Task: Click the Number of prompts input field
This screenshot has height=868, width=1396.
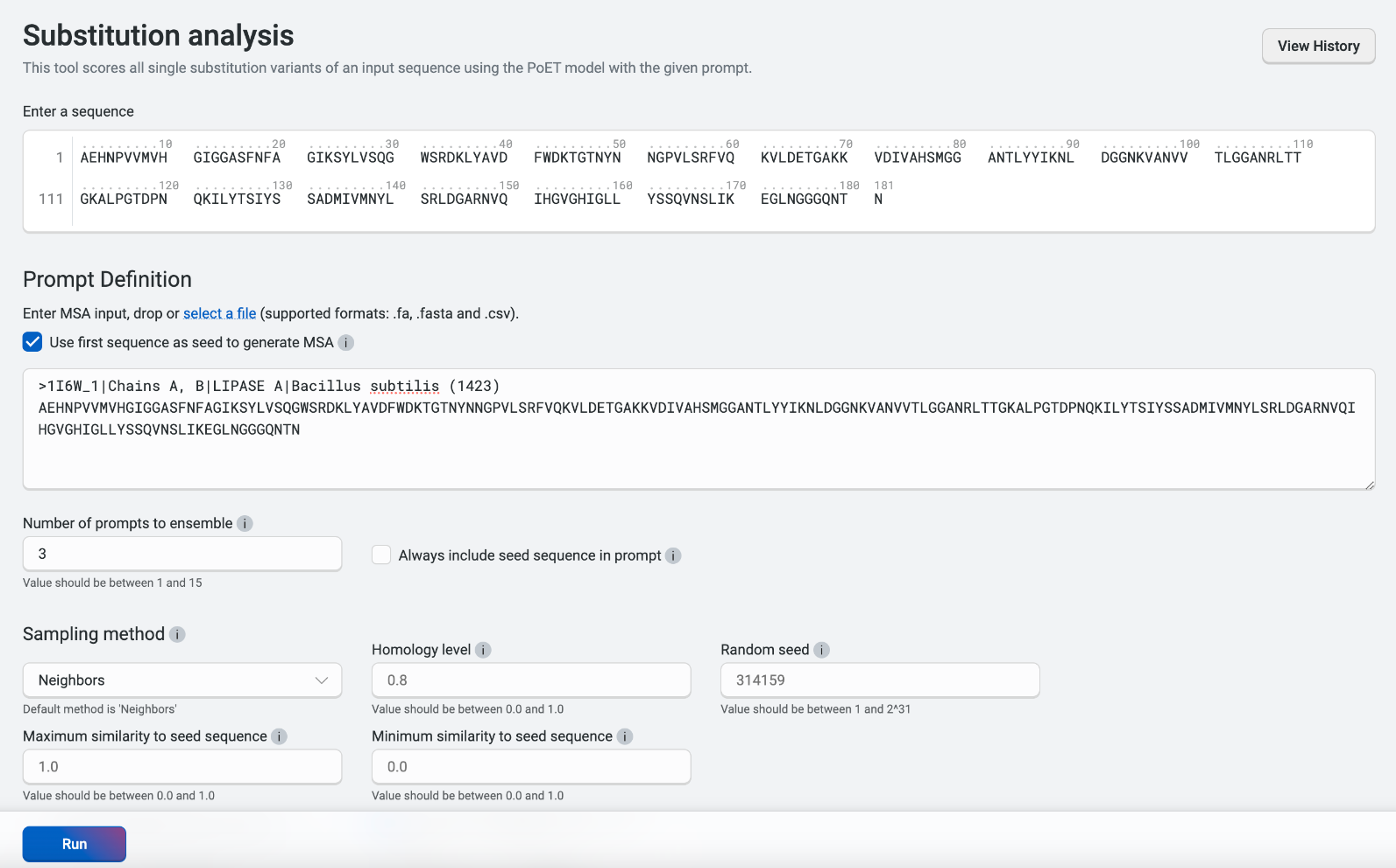Action: coord(182,554)
